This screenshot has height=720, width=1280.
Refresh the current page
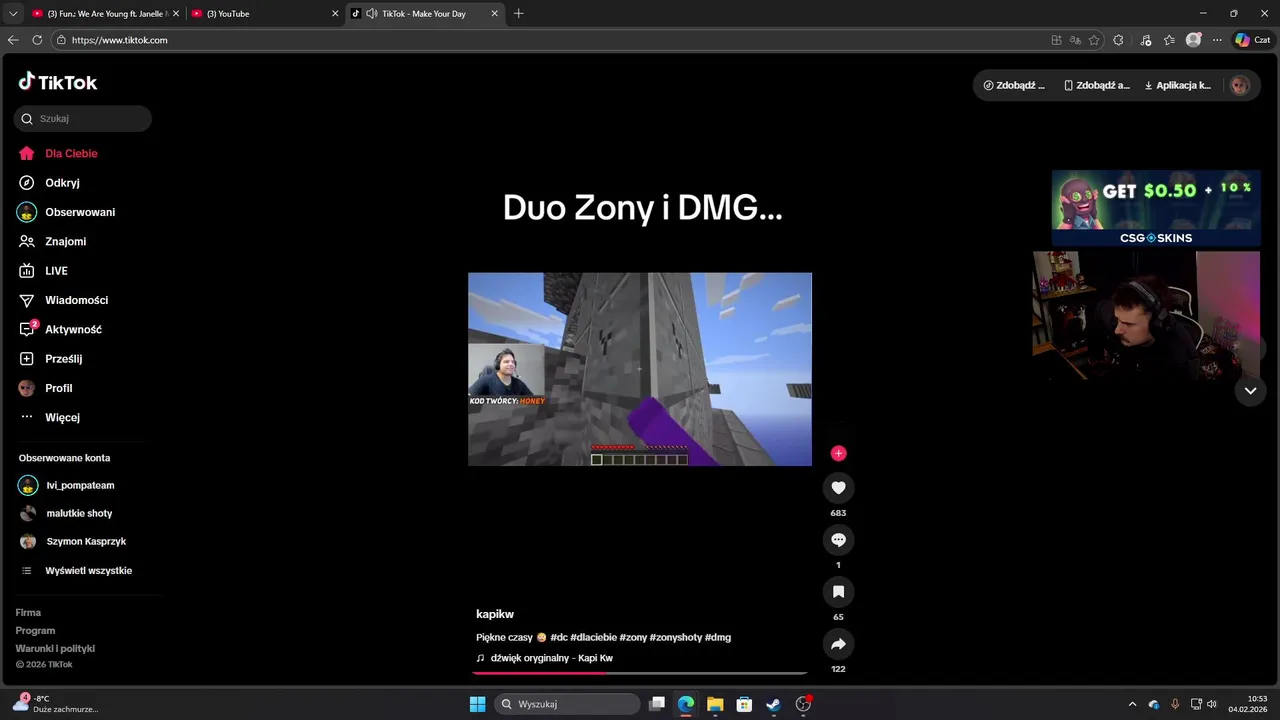click(x=37, y=40)
